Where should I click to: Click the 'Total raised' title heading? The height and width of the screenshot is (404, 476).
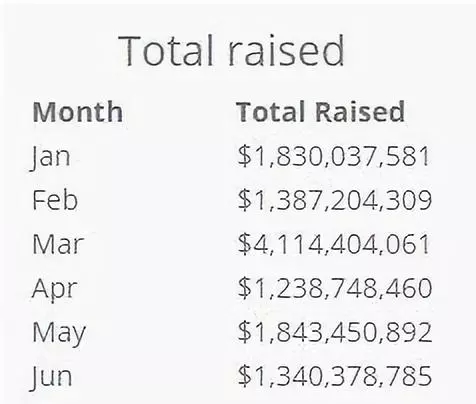(231, 51)
